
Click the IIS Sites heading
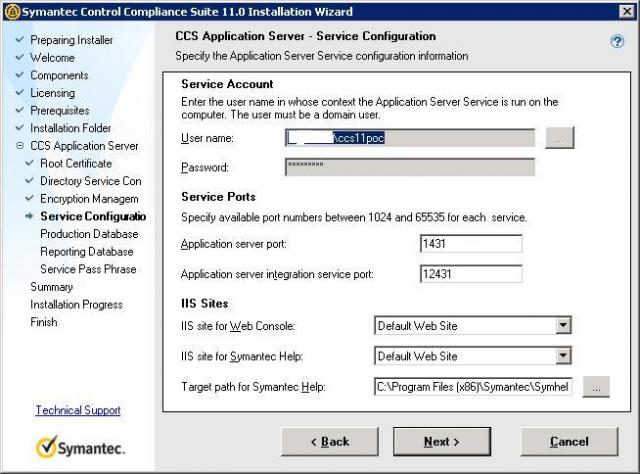tap(204, 303)
